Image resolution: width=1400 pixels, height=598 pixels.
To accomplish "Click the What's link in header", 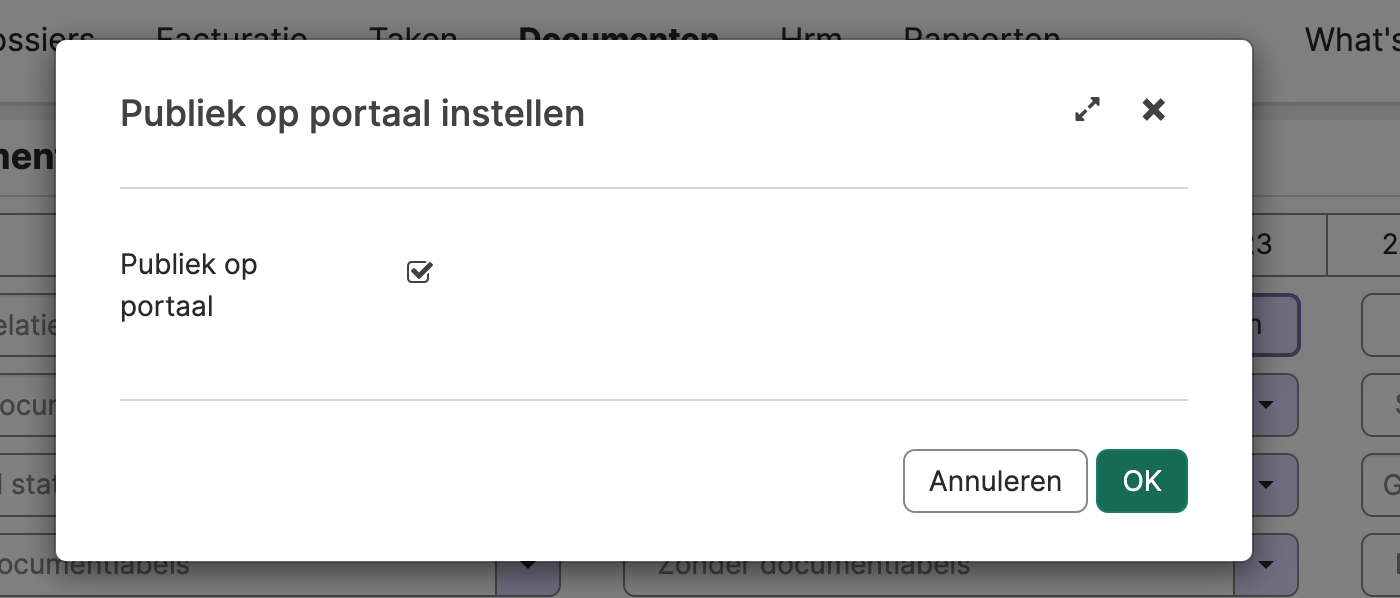I will 1351,38.
